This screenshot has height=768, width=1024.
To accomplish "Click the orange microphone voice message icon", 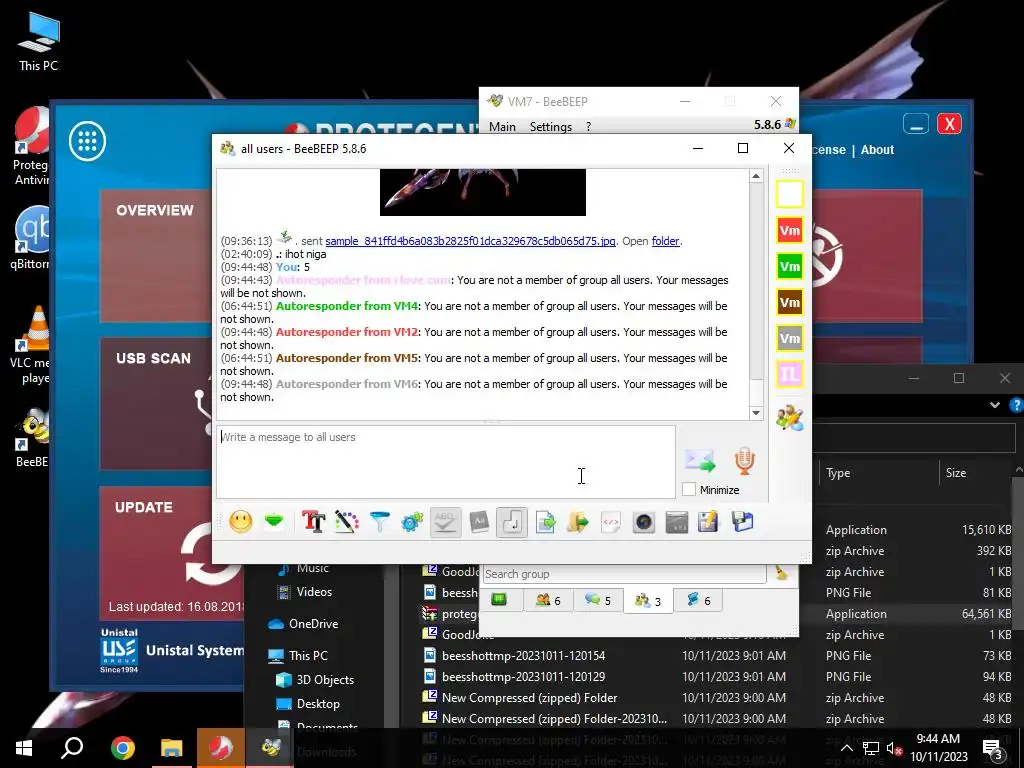I will 744,460.
